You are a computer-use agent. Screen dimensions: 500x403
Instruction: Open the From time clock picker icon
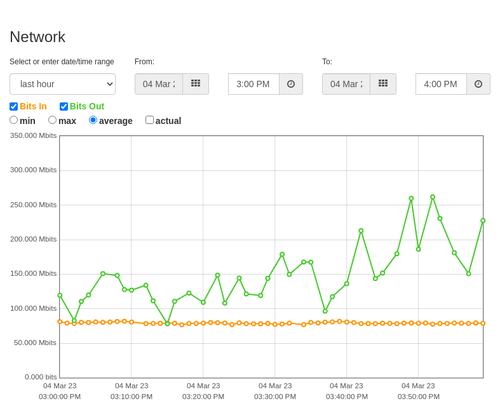click(291, 84)
